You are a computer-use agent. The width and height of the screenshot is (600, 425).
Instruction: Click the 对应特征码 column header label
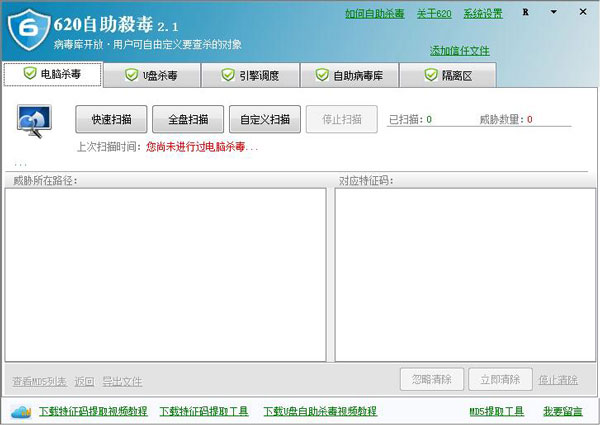[366, 181]
